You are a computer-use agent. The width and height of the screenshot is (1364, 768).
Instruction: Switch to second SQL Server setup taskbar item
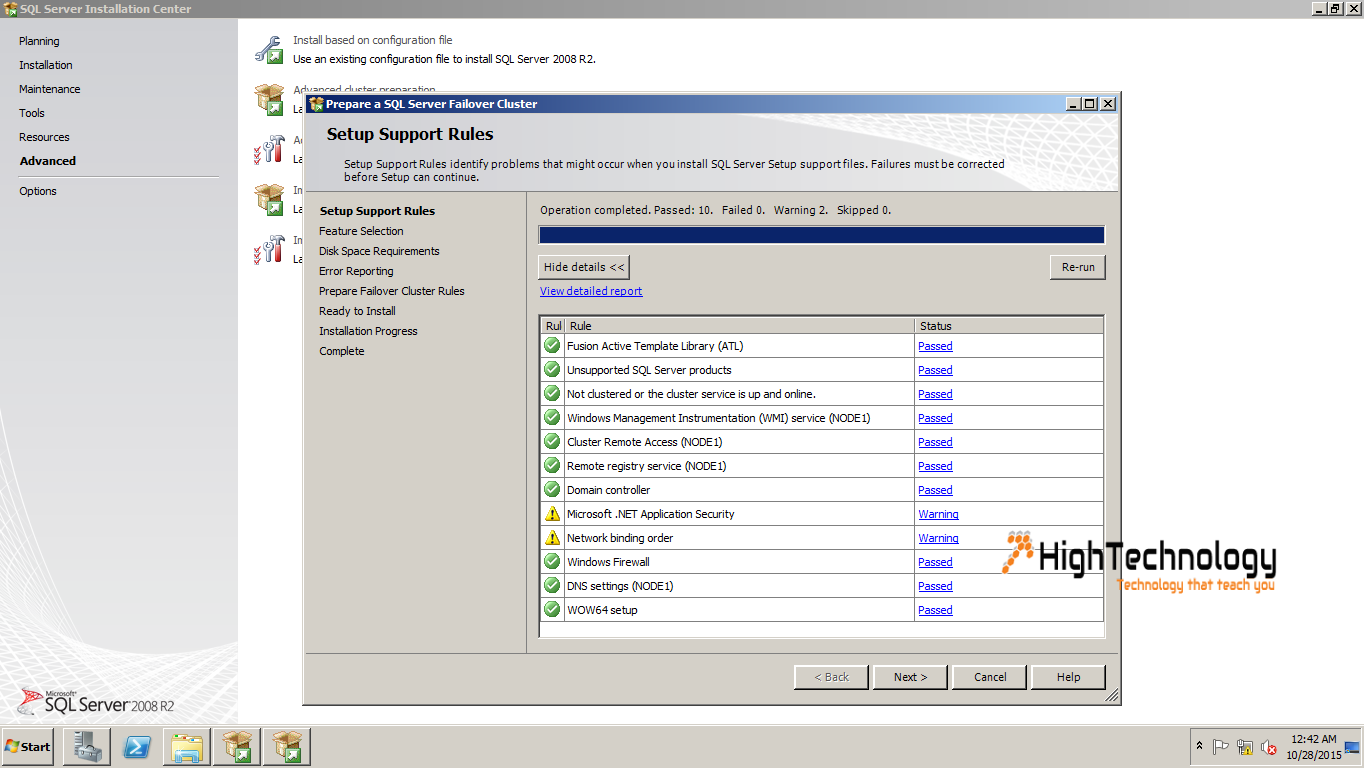pyautogui.click(x=287, y=747)
